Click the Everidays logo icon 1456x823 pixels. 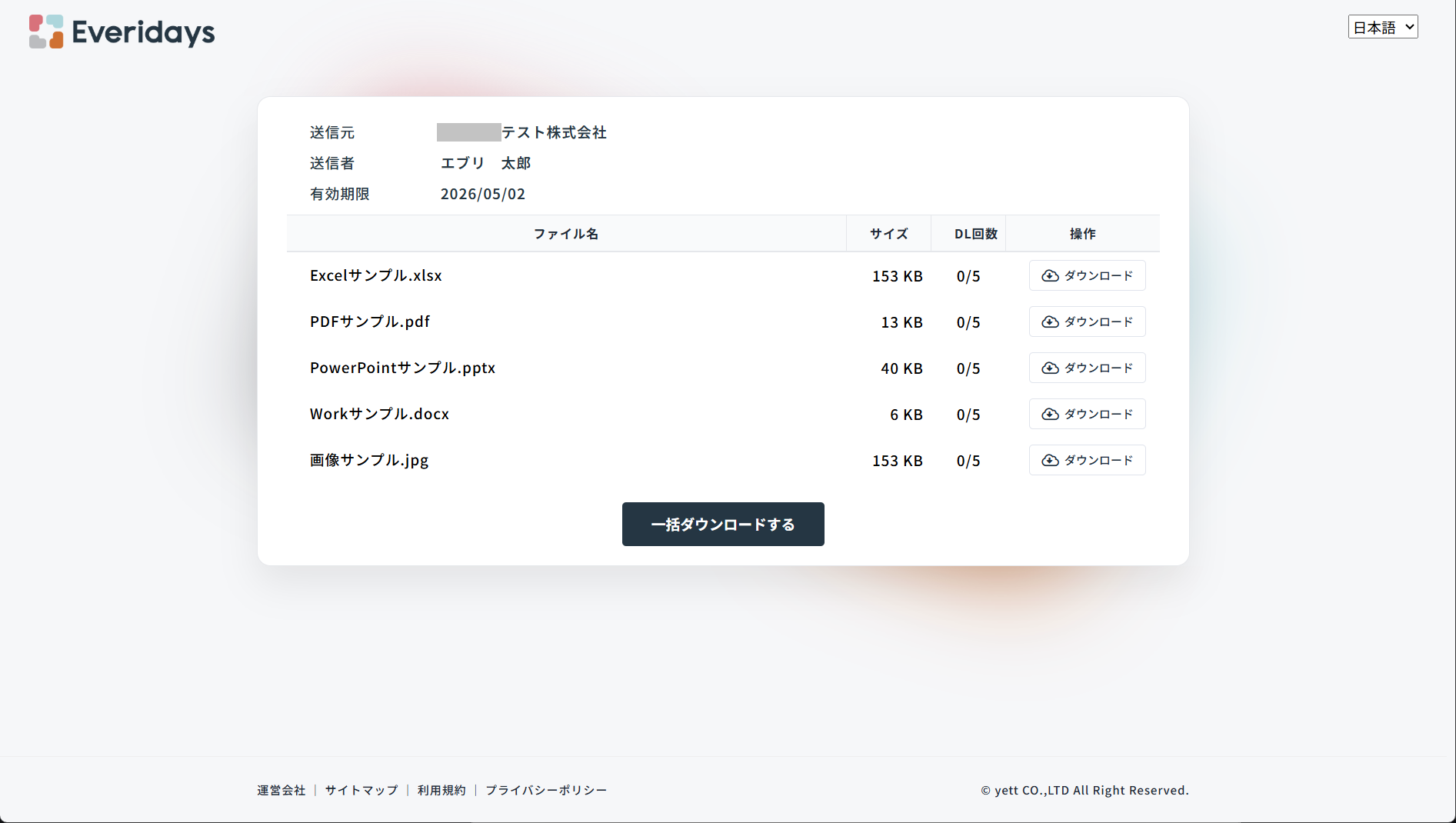tap(46, 32)
